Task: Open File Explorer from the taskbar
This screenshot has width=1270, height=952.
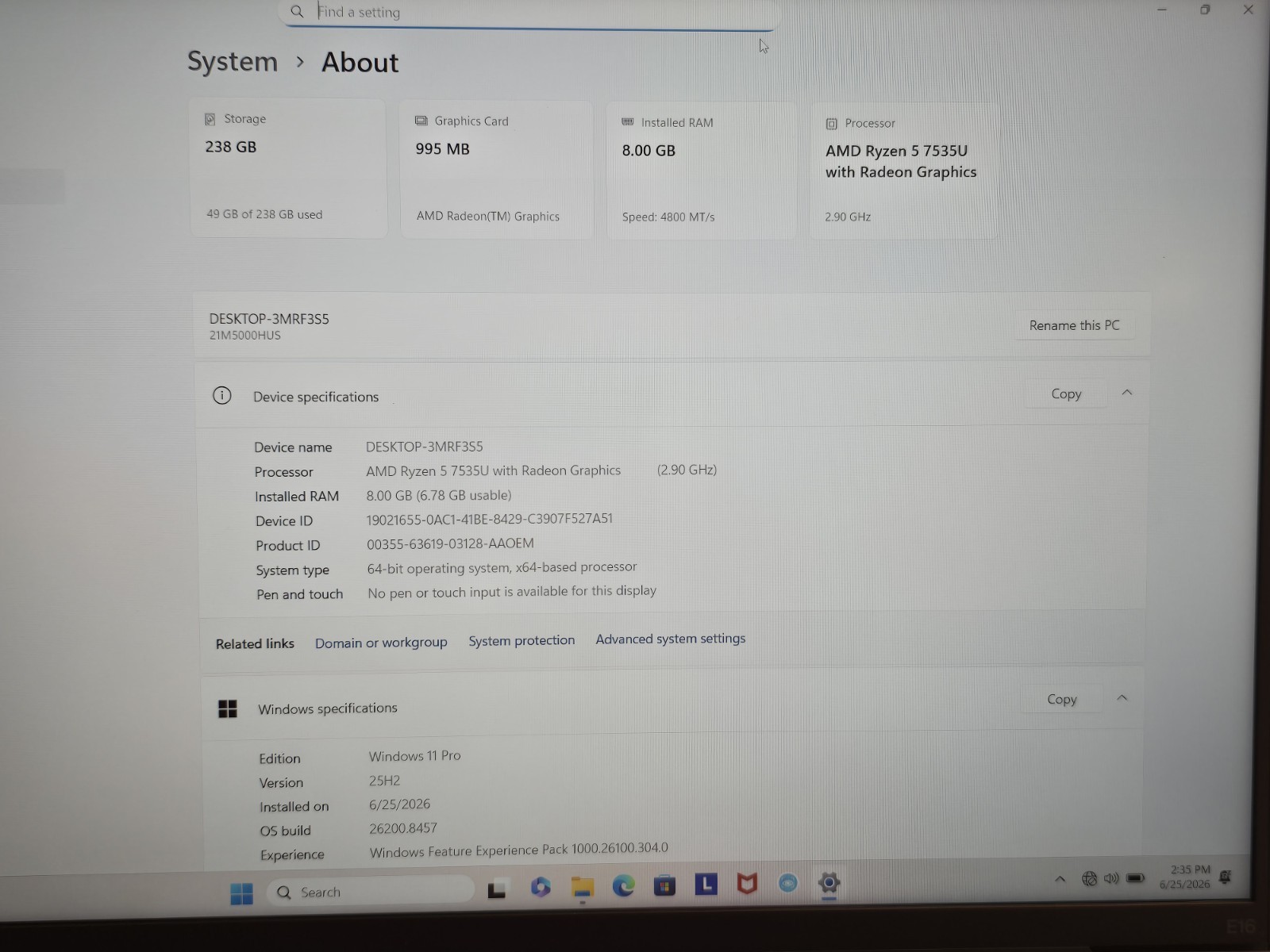Action: pos(583,887)
